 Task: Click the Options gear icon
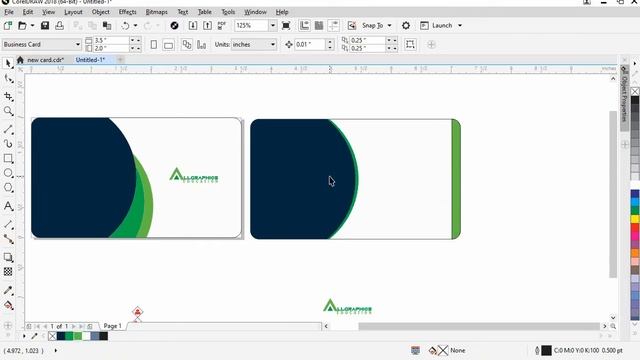coord(406,25)
